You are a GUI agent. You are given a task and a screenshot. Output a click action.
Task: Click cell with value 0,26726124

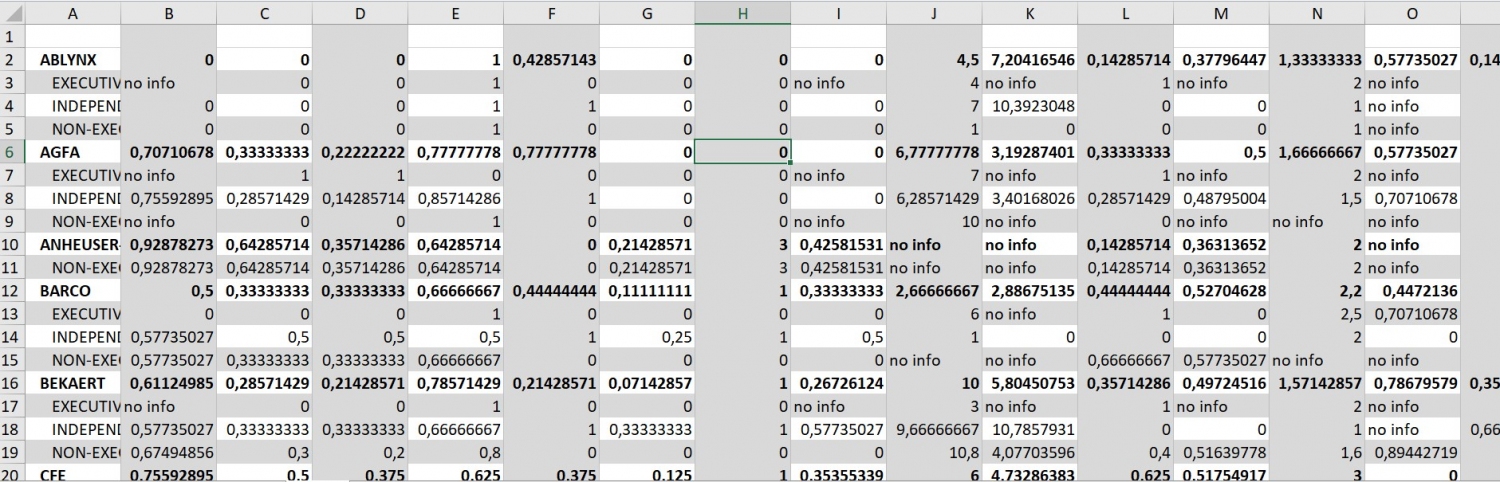pos(838,382)
